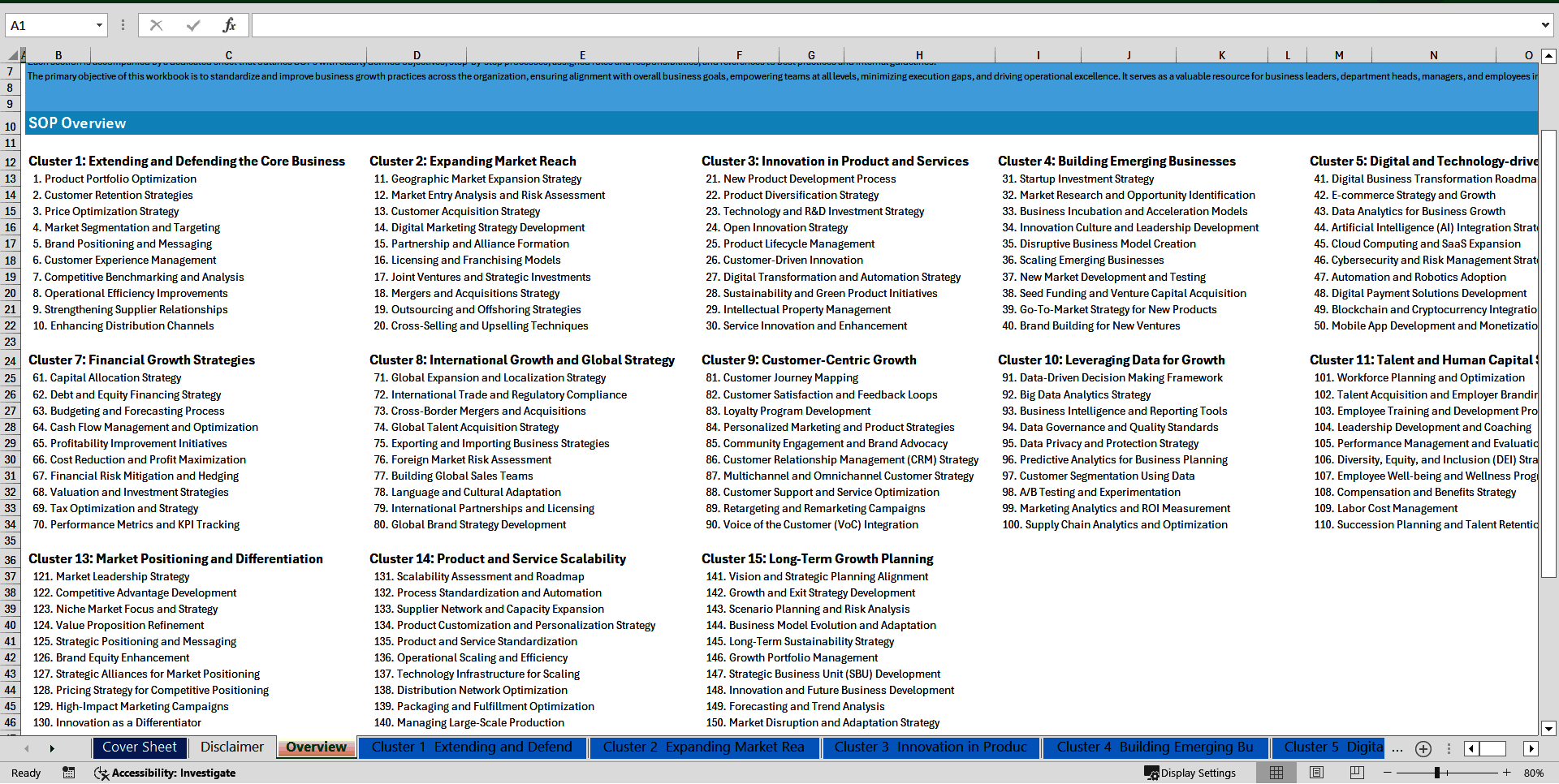Click the ellipsis to reveal more sheet tabs
The height and width of the screenshot is (784, 1559).
click(1397, 748)
